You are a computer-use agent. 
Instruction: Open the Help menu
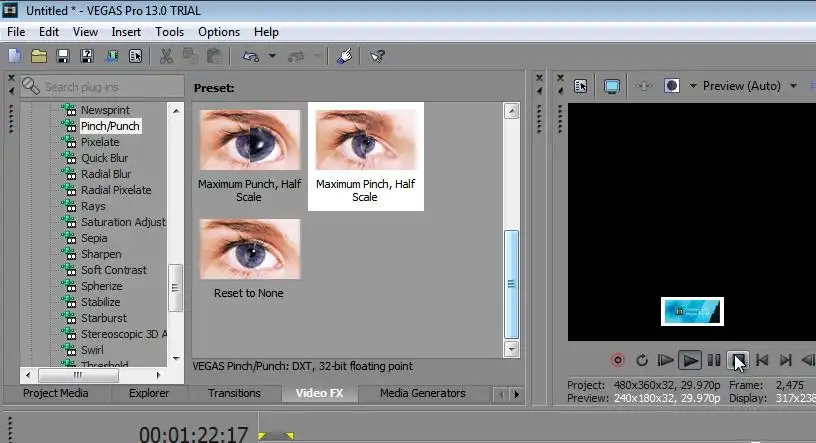tap(266, 32)
